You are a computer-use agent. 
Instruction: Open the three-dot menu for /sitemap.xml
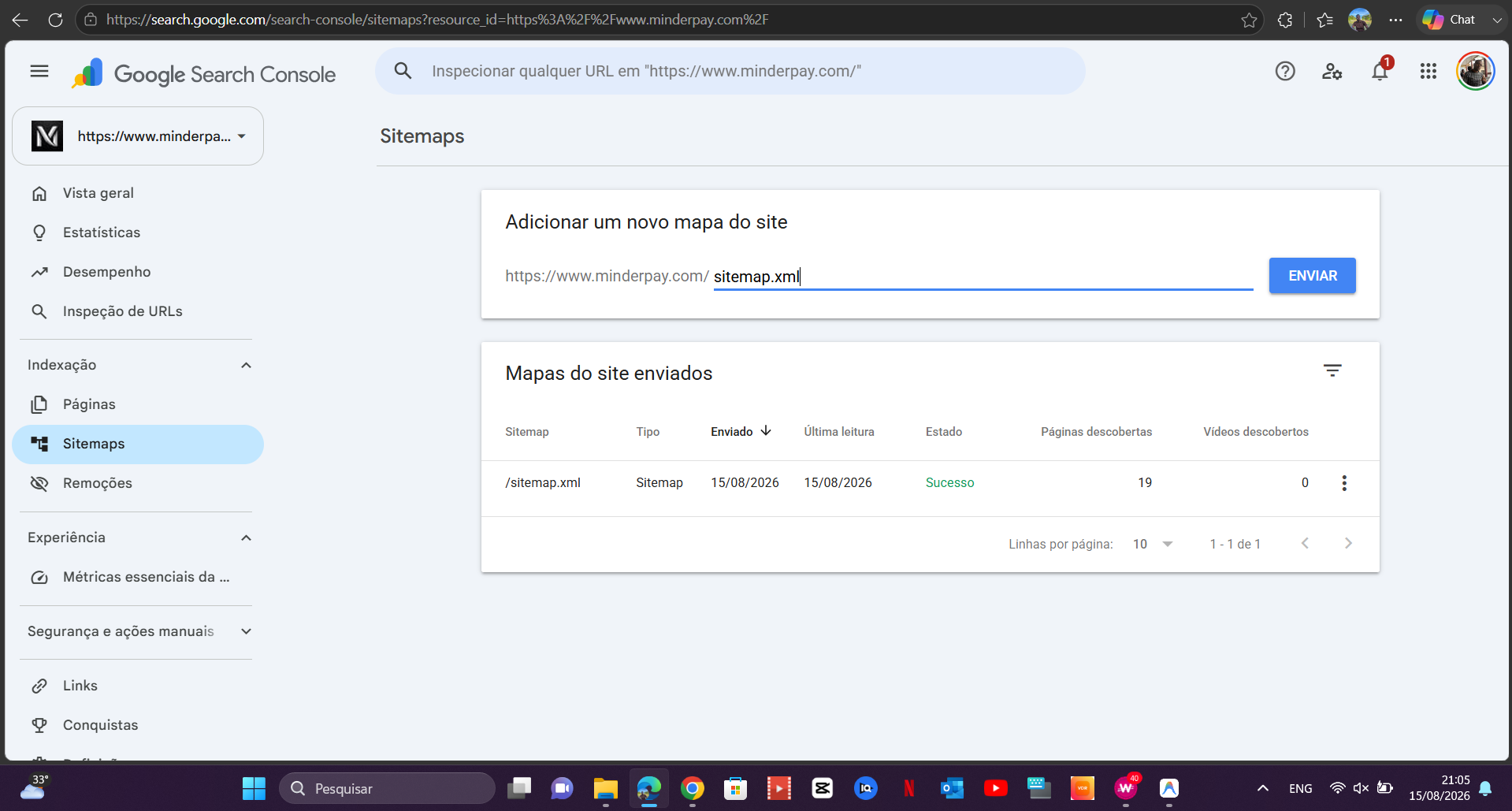(1344, 483)
